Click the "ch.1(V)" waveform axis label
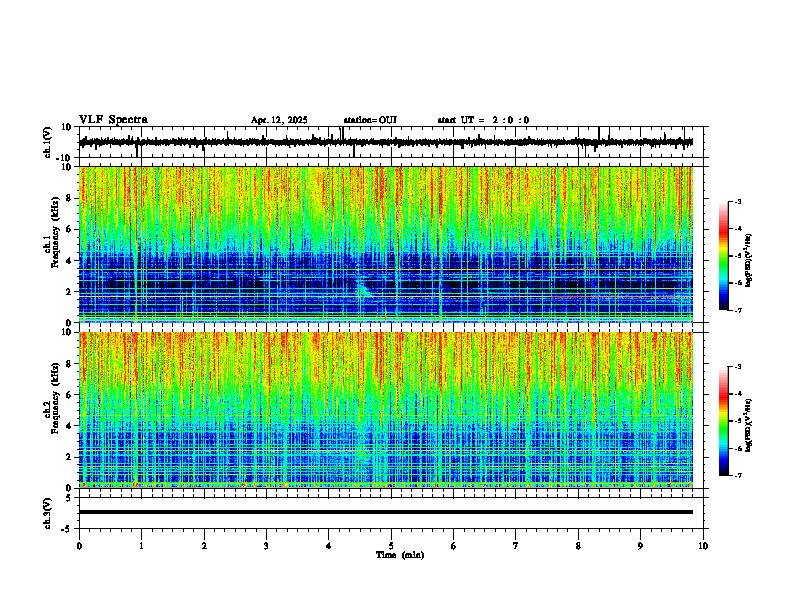This screenshot has height=612, width=792. click(48, 142)
